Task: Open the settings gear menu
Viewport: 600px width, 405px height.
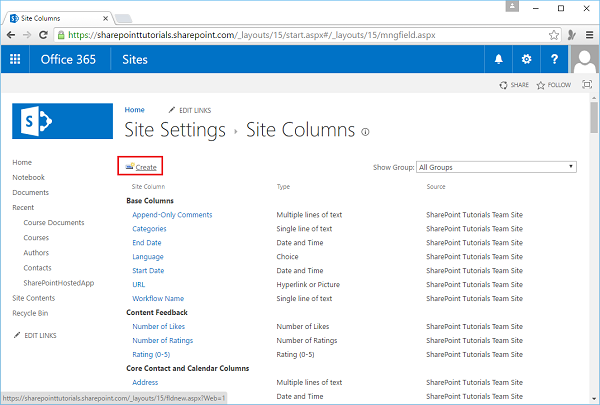Action: pyautogui.click(x=526, y=60)
